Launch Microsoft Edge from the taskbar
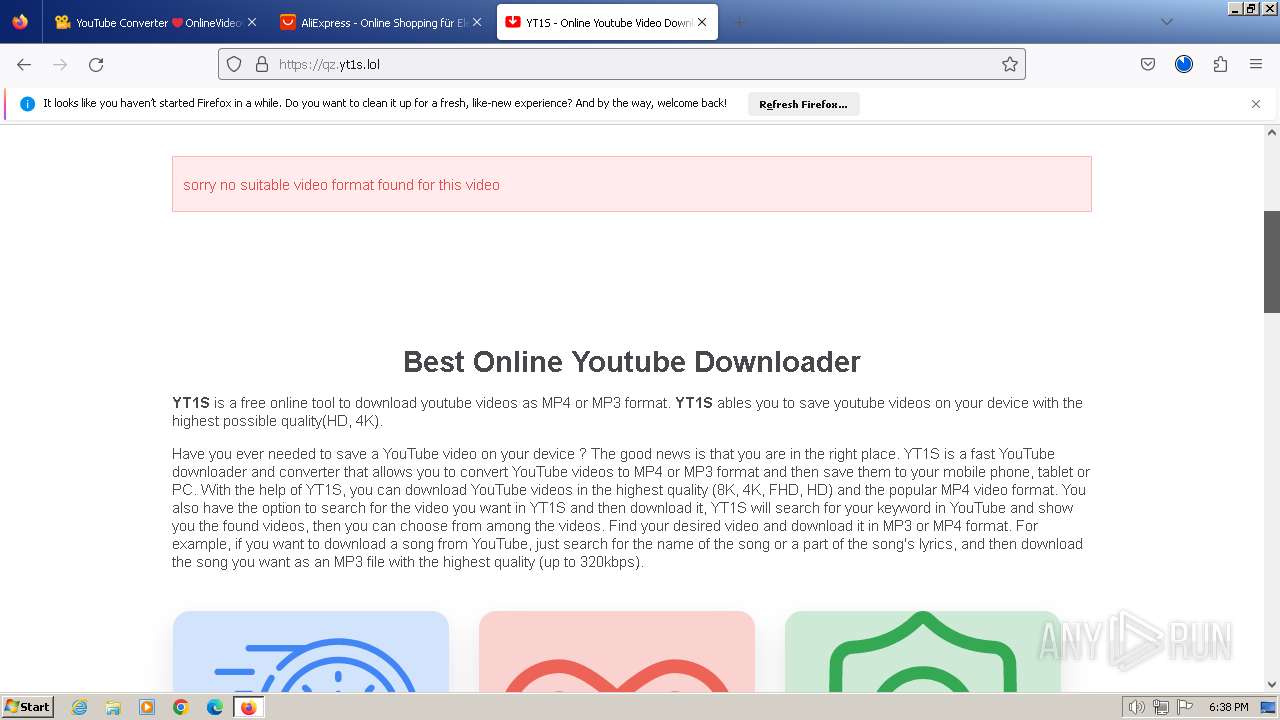 click(x=215, y=707)
